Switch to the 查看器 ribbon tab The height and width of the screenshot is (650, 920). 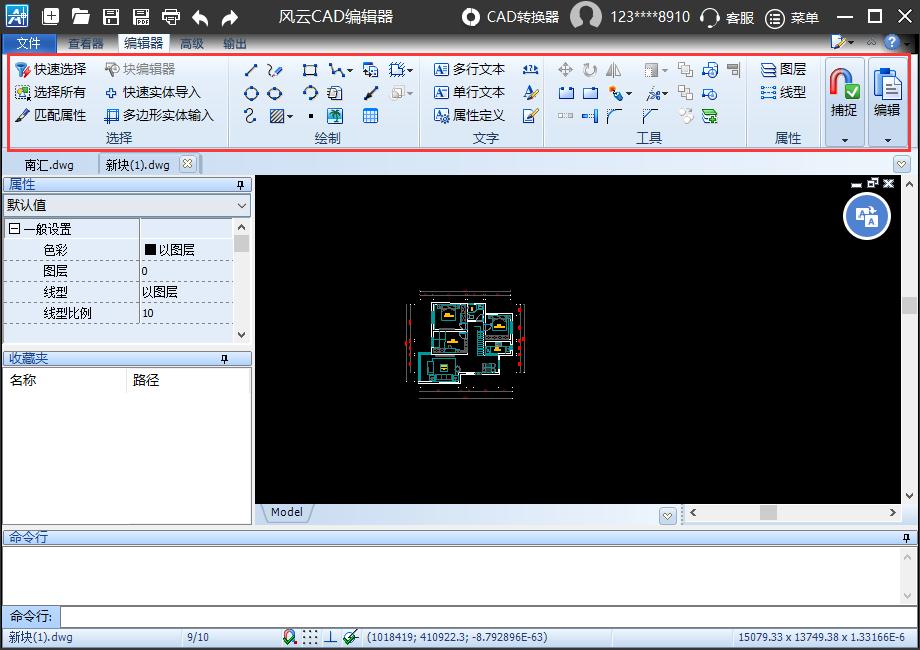coord(86,43)
